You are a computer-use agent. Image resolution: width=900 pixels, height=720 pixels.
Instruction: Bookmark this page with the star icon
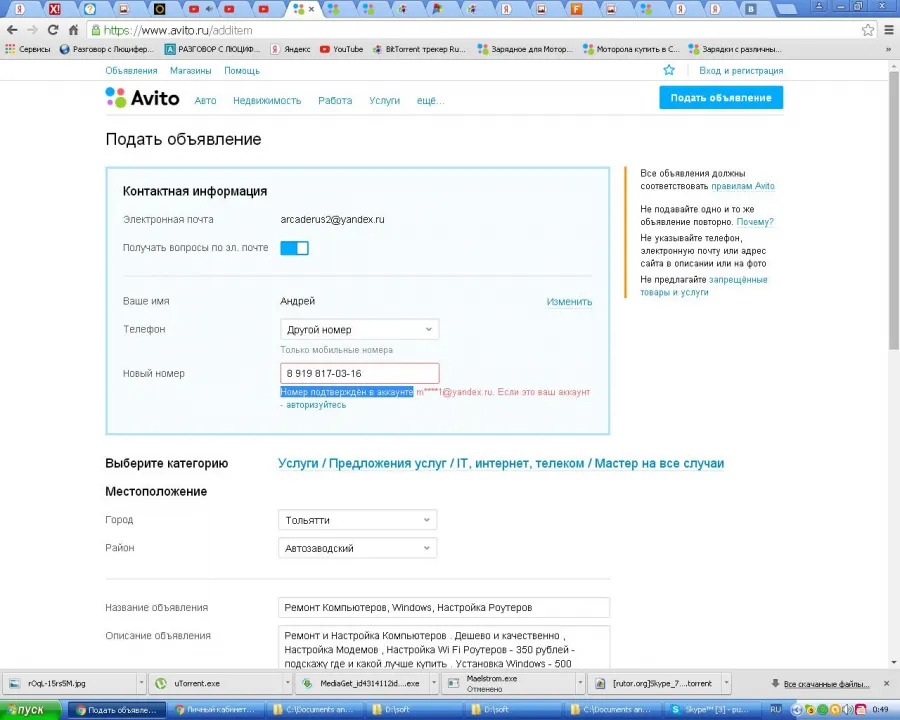point(868,30)
